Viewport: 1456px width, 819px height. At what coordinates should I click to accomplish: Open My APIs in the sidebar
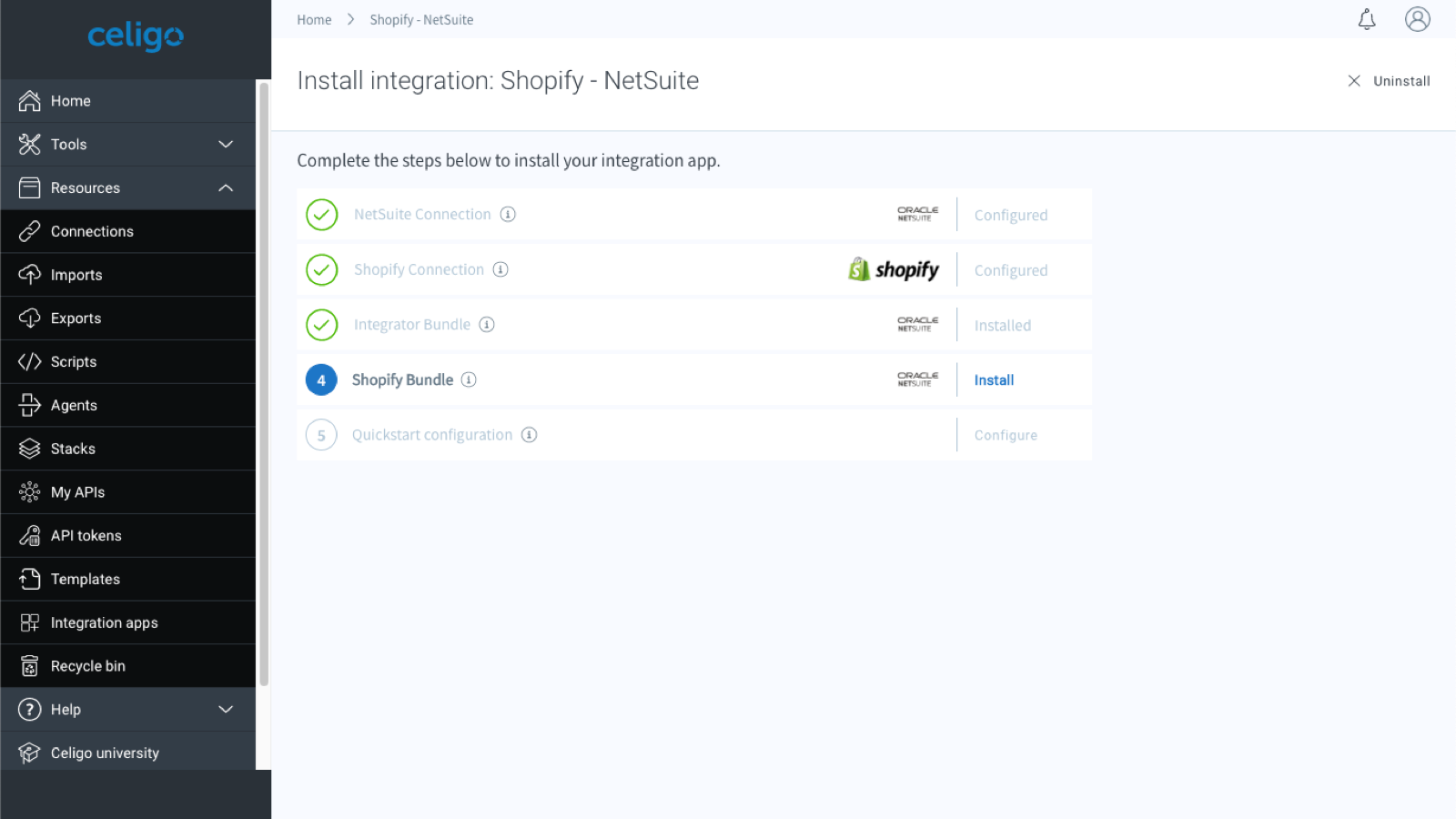point(128,492)
